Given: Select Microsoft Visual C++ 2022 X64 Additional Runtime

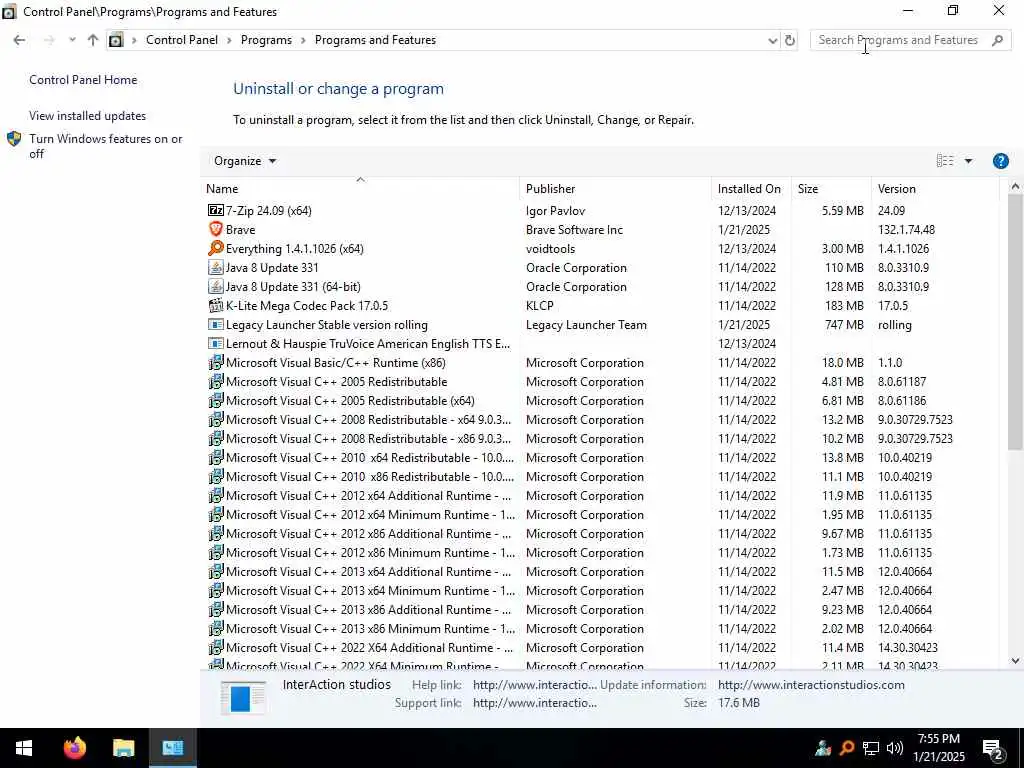Looking at the screenshot, I should point(601,647).
